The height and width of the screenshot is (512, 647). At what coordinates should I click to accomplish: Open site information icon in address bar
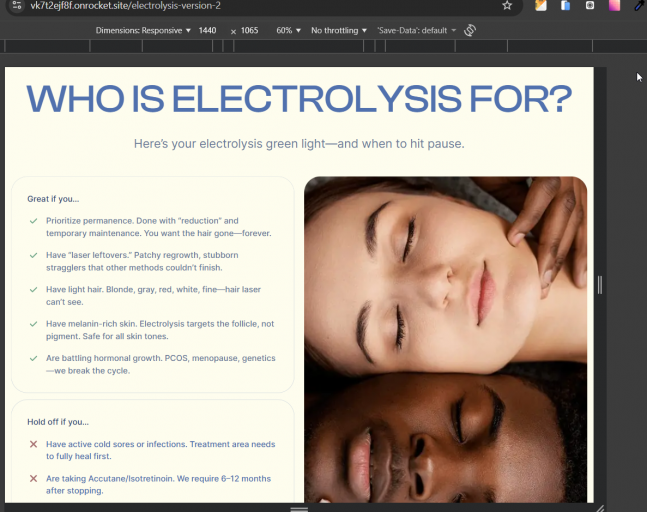(17, 5)
